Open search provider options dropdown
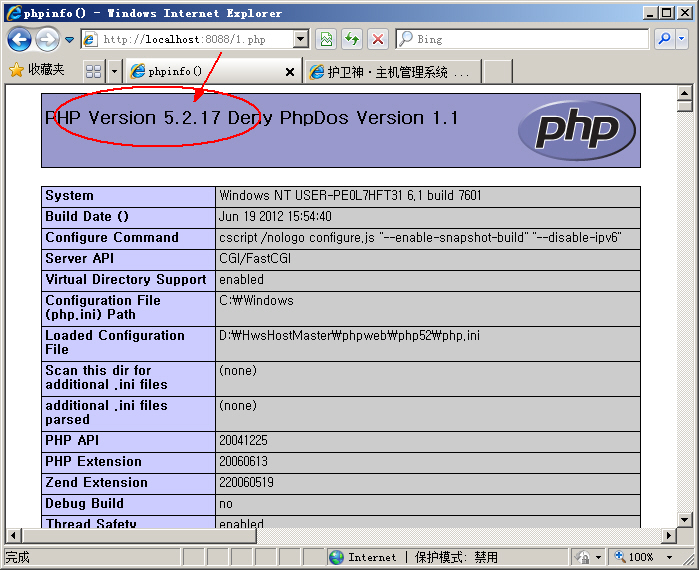 681,39
